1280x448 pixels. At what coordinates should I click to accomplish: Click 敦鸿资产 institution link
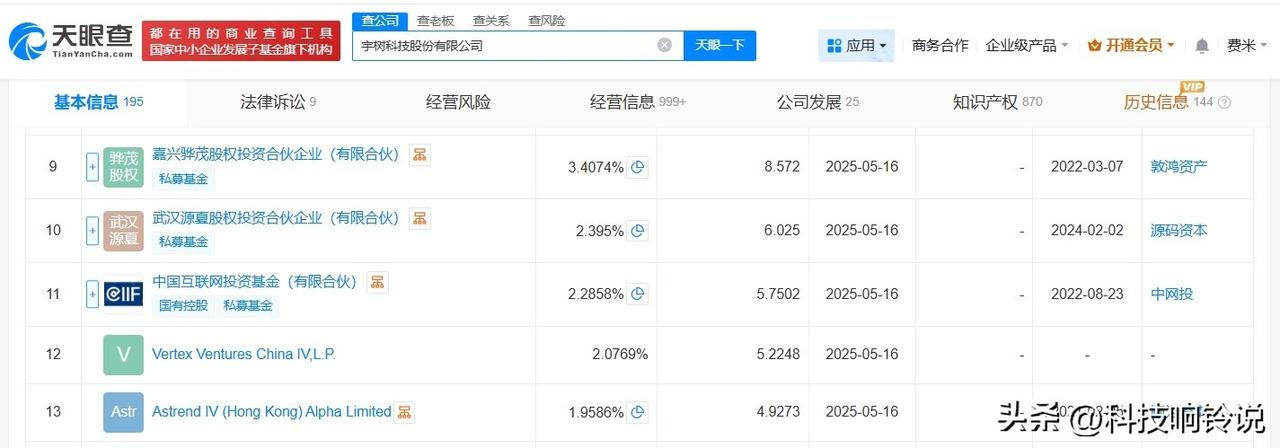pos(1179,167)
